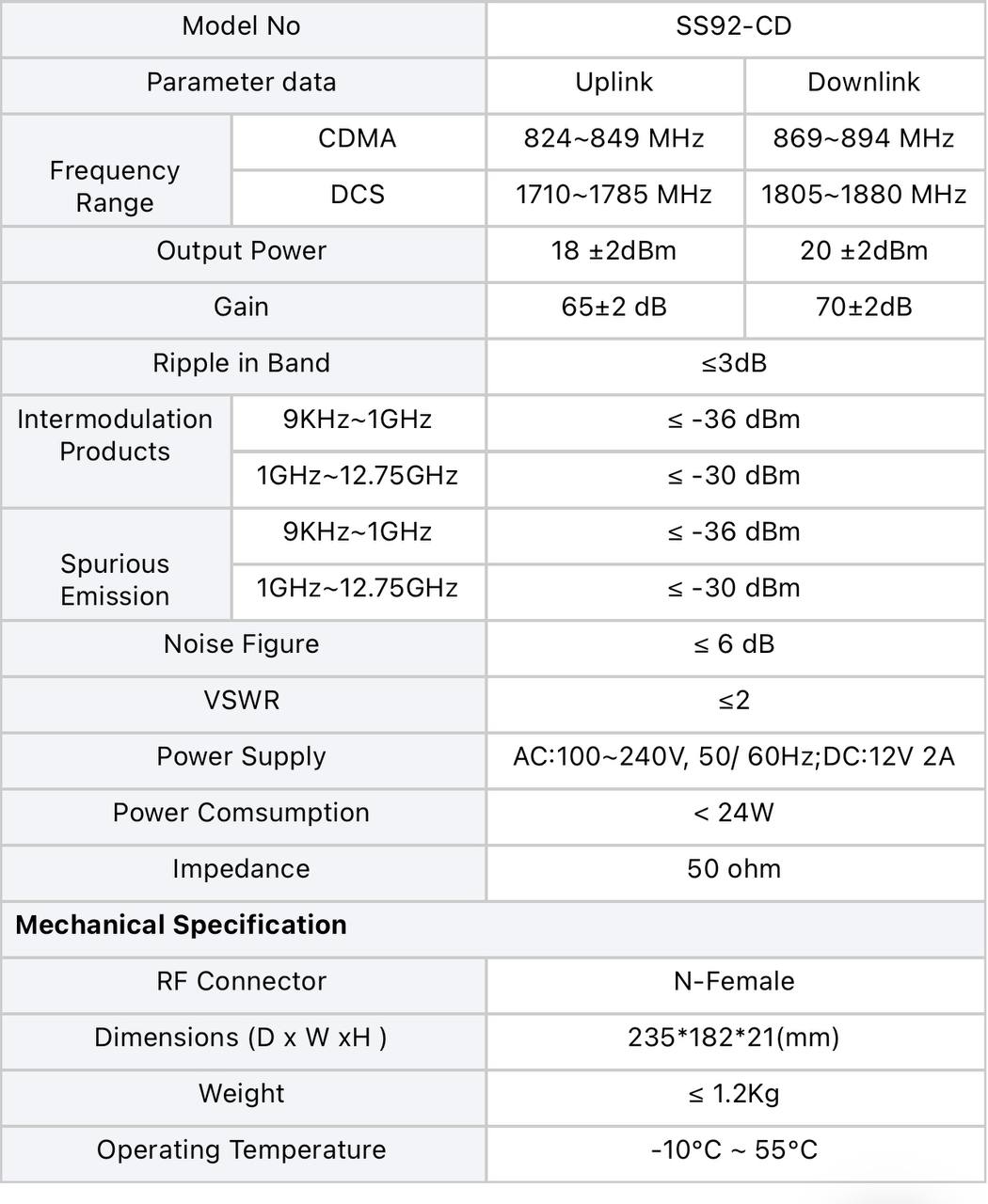Click the Operating Temperature -10°C ~ 55°C value
The height and width of the screenshot is (1204, 988).
point(735,1150)
